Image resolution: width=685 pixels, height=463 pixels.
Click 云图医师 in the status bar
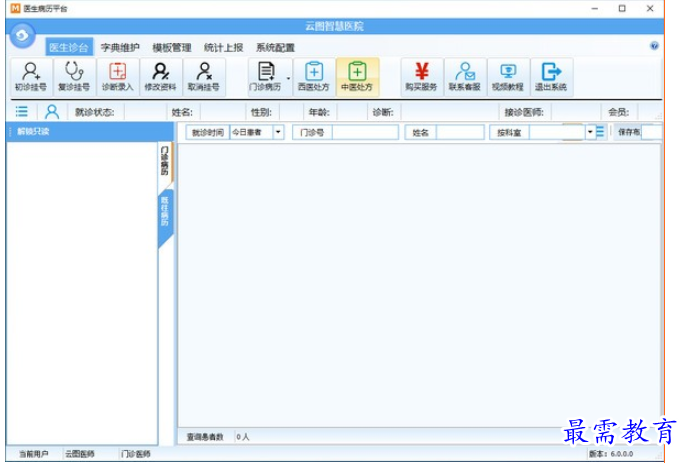[80, 454]
